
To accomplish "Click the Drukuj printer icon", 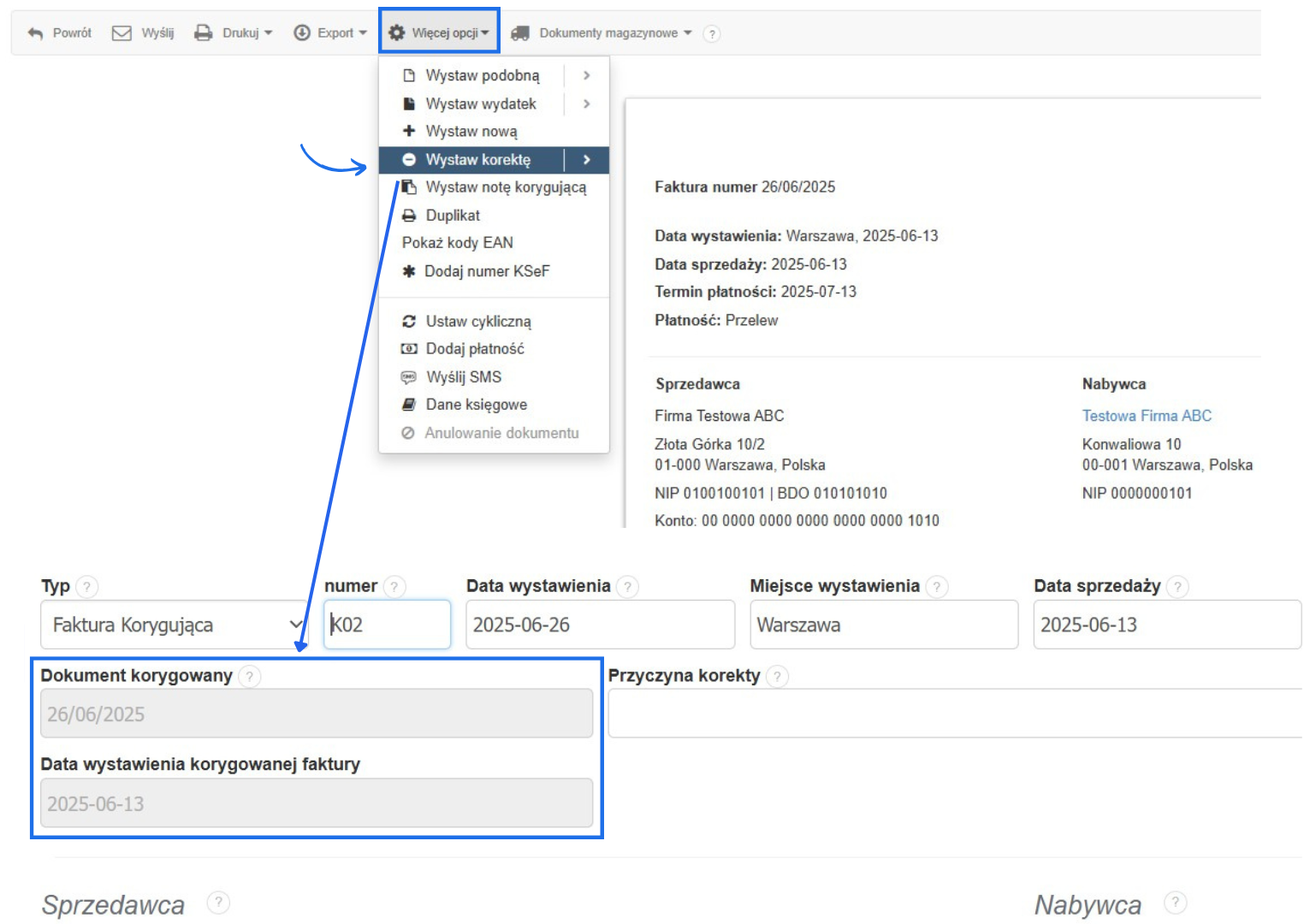I will tap(203, 33).
